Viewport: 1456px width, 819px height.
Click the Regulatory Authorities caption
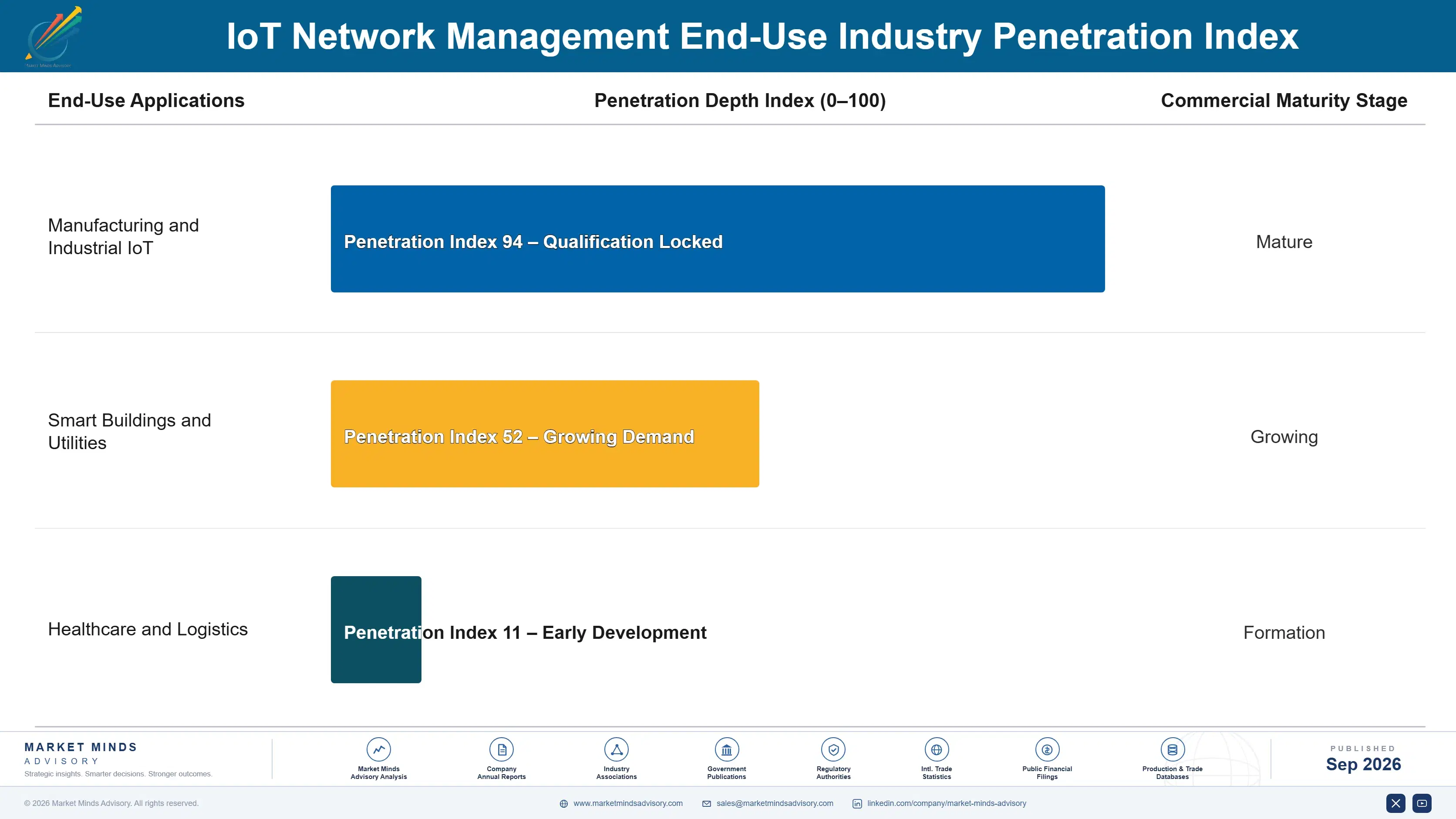pos(833,773)
